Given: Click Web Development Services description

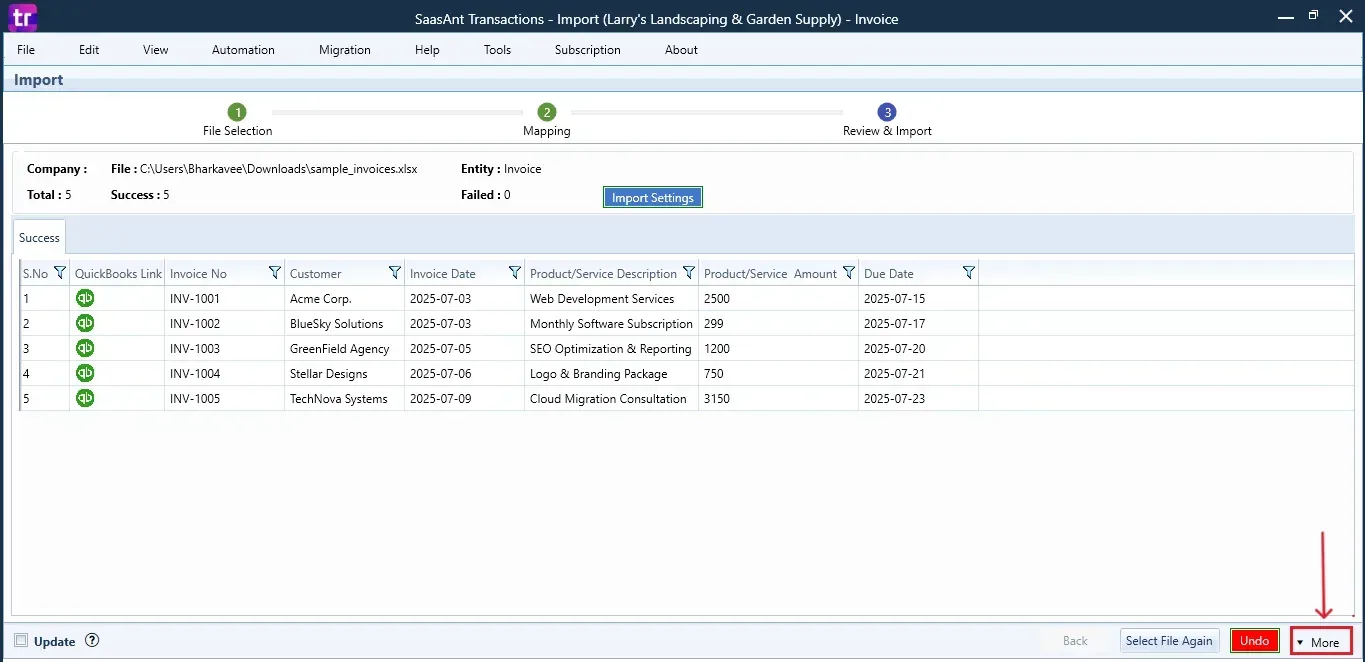Looking at the screenshot, I should pos(611,298).
